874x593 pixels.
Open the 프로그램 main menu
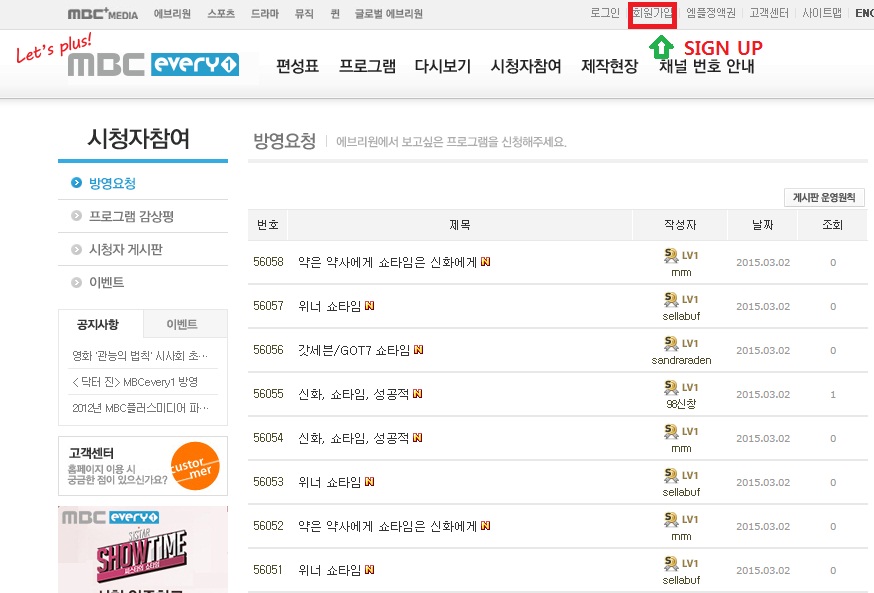click(x=367, y=66)
